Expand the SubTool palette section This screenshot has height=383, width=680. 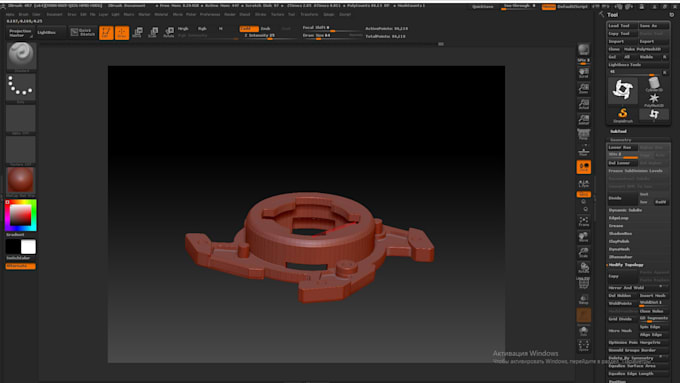(618, 131)
